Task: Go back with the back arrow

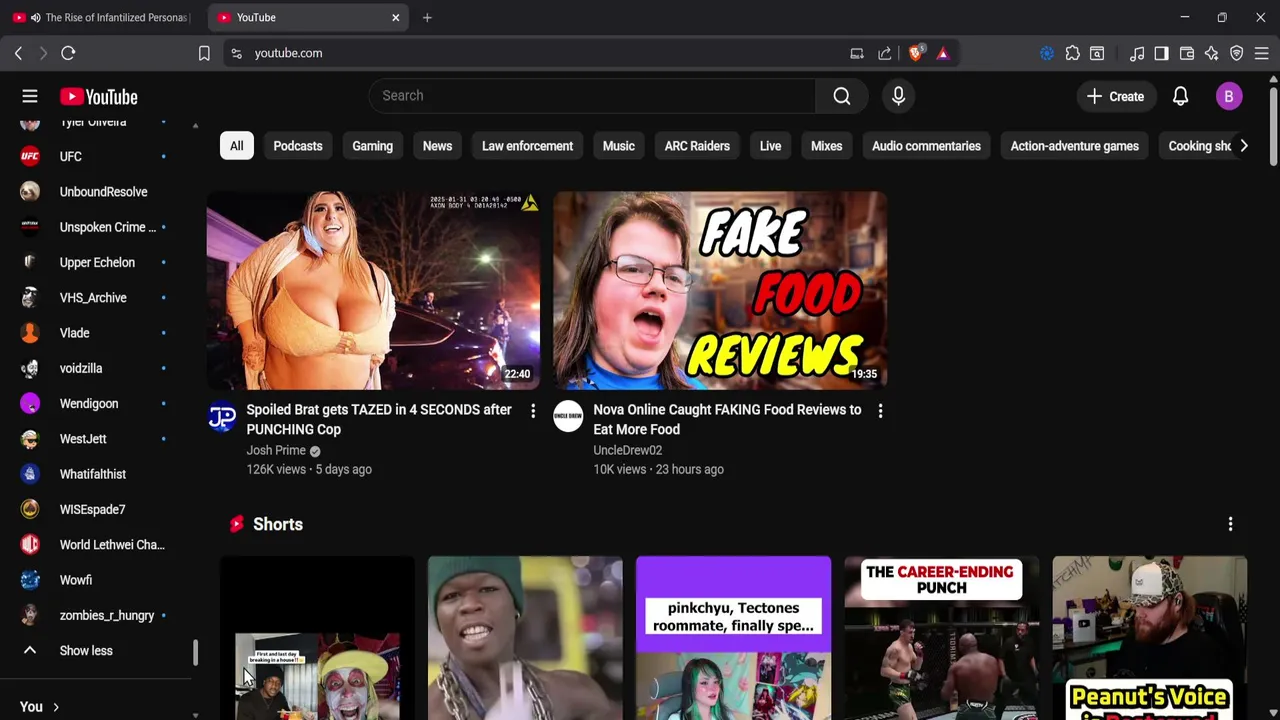Action: [18, 53]
